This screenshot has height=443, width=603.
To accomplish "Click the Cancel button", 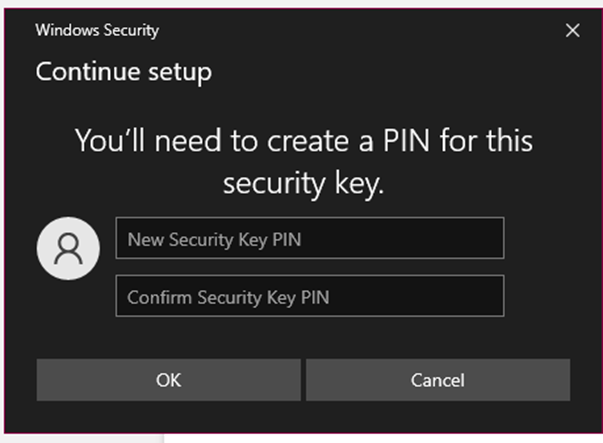I will (438, 380).
